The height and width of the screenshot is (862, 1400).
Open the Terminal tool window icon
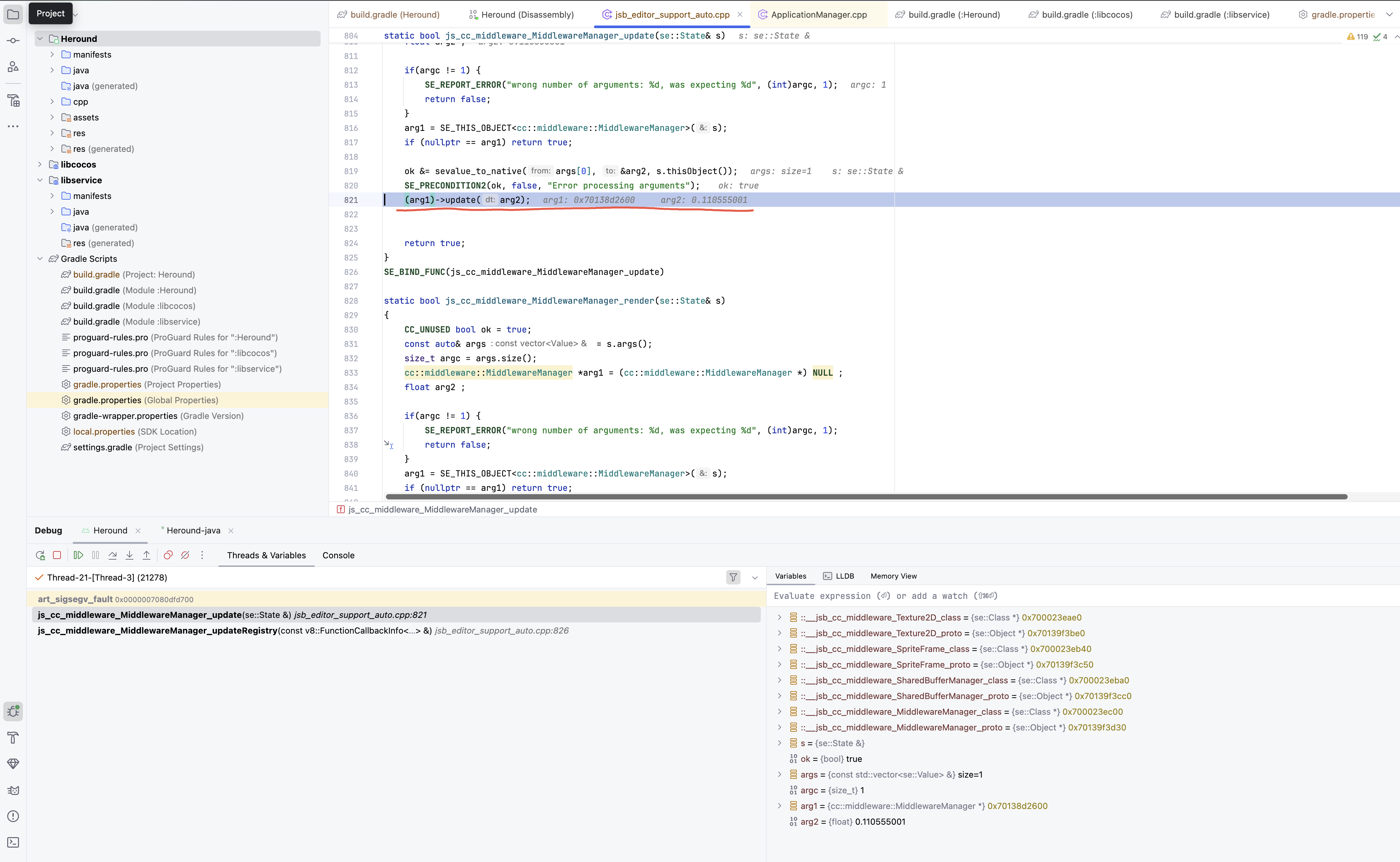pos(13,843)
